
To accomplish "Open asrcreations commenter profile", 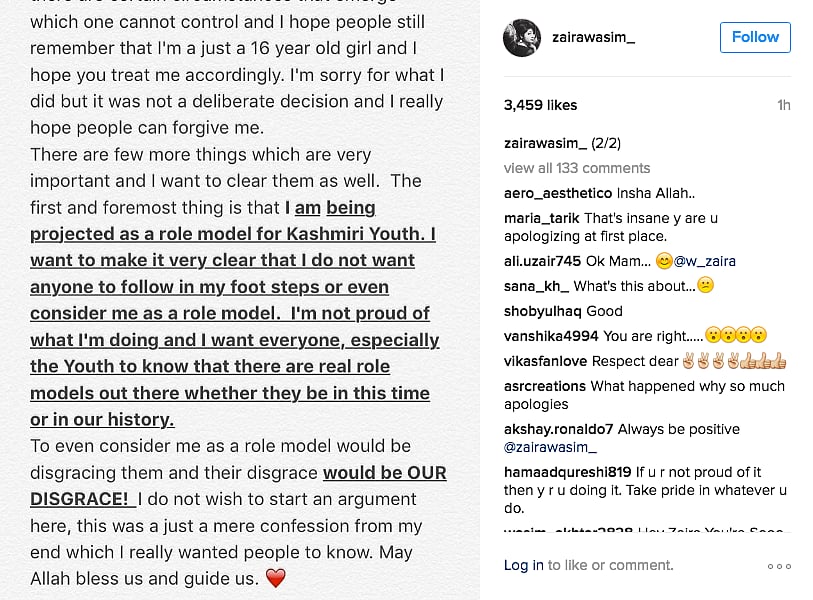I will (x=545, y=386).
